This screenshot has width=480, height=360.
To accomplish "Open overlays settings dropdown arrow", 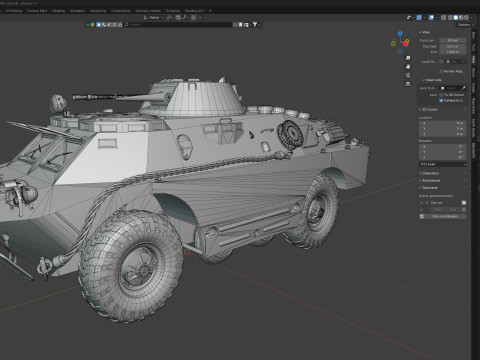I will (x=436, y=17).
